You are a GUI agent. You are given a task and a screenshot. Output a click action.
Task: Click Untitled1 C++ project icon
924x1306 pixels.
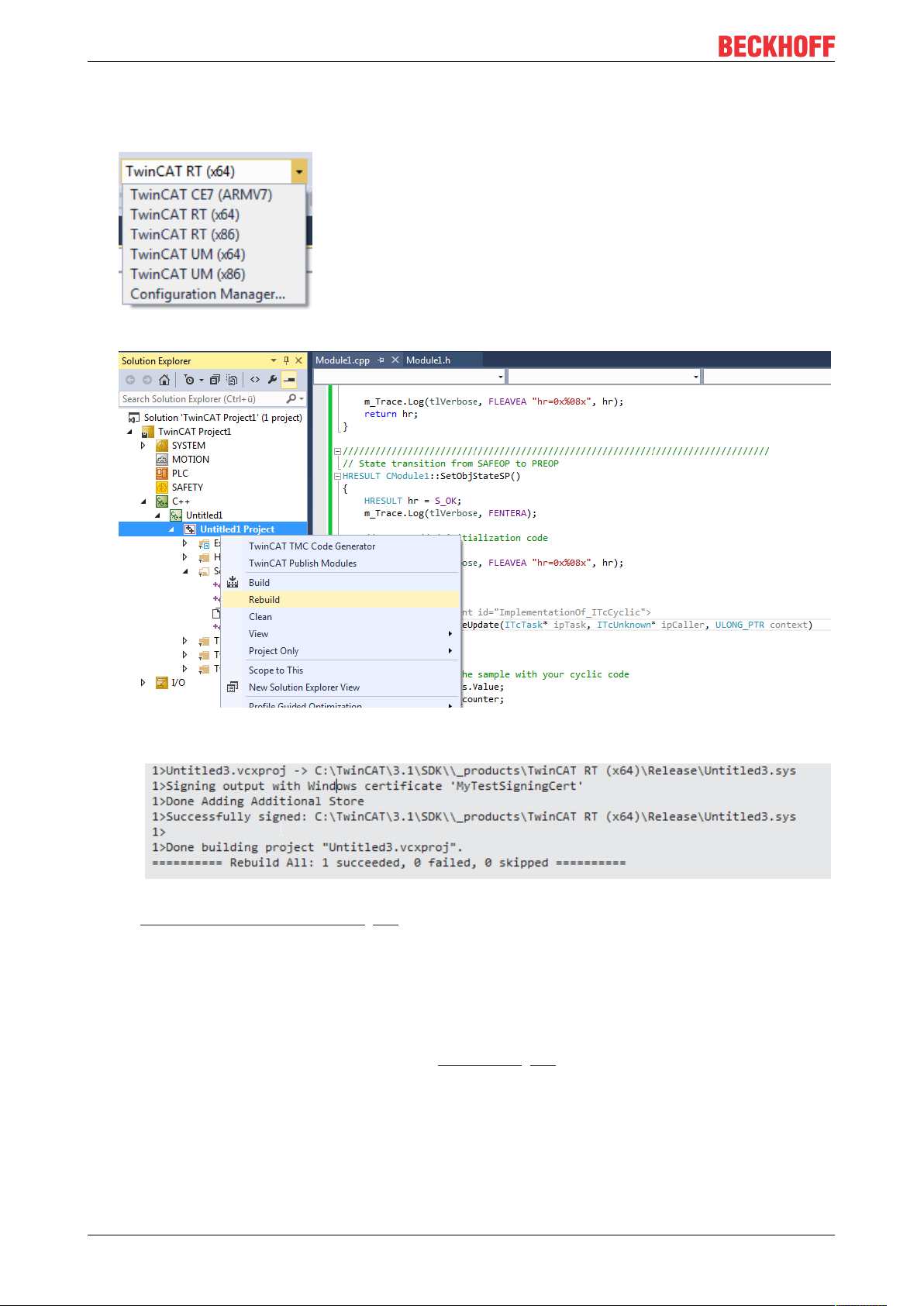pyautogui.click(x=176, y=515)
